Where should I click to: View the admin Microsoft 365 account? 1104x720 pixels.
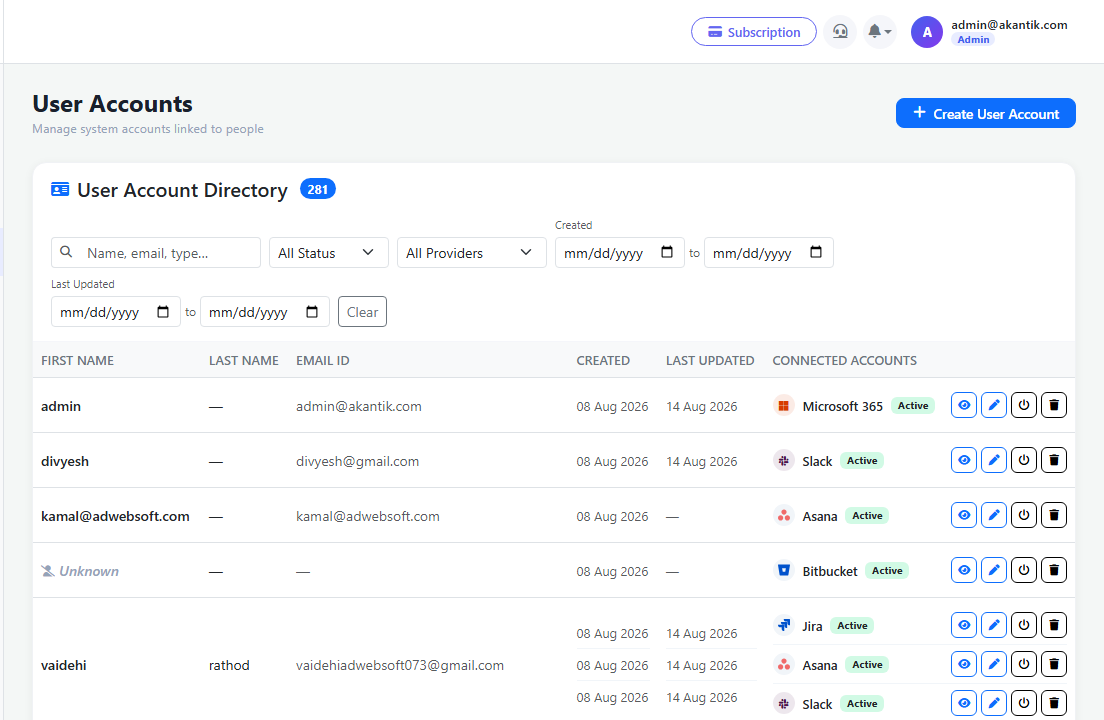[x=963, y=405]
